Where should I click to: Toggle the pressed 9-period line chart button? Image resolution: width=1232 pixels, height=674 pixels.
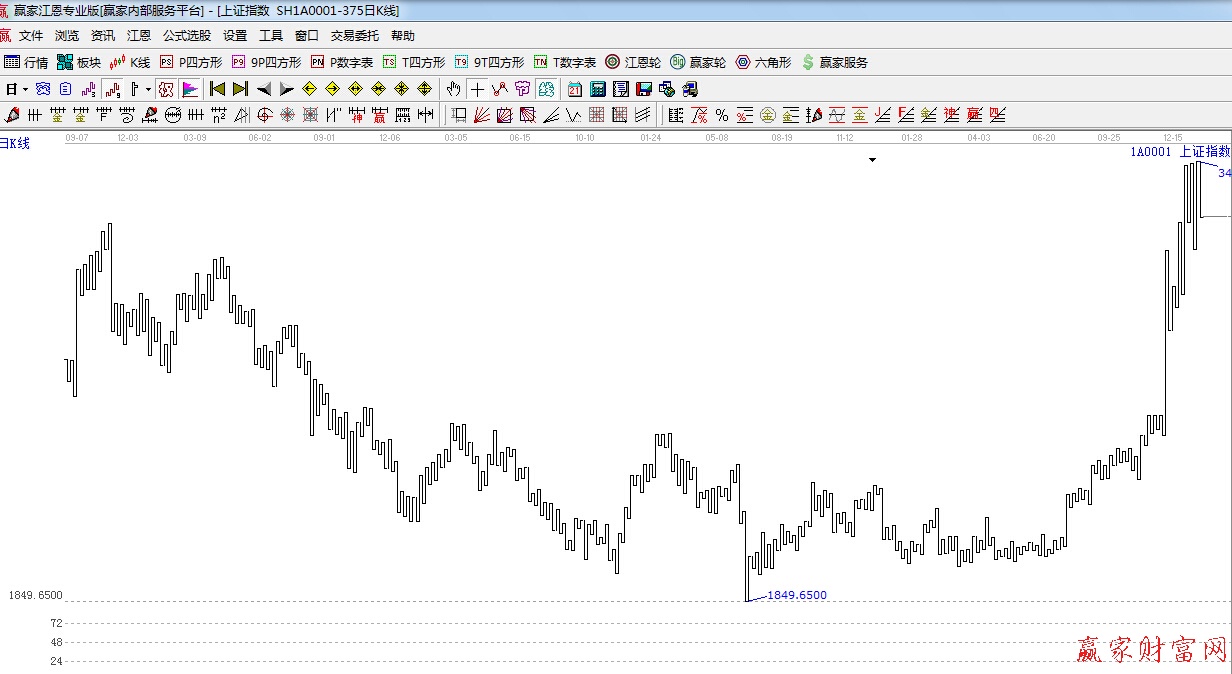(x=113, y=89)
